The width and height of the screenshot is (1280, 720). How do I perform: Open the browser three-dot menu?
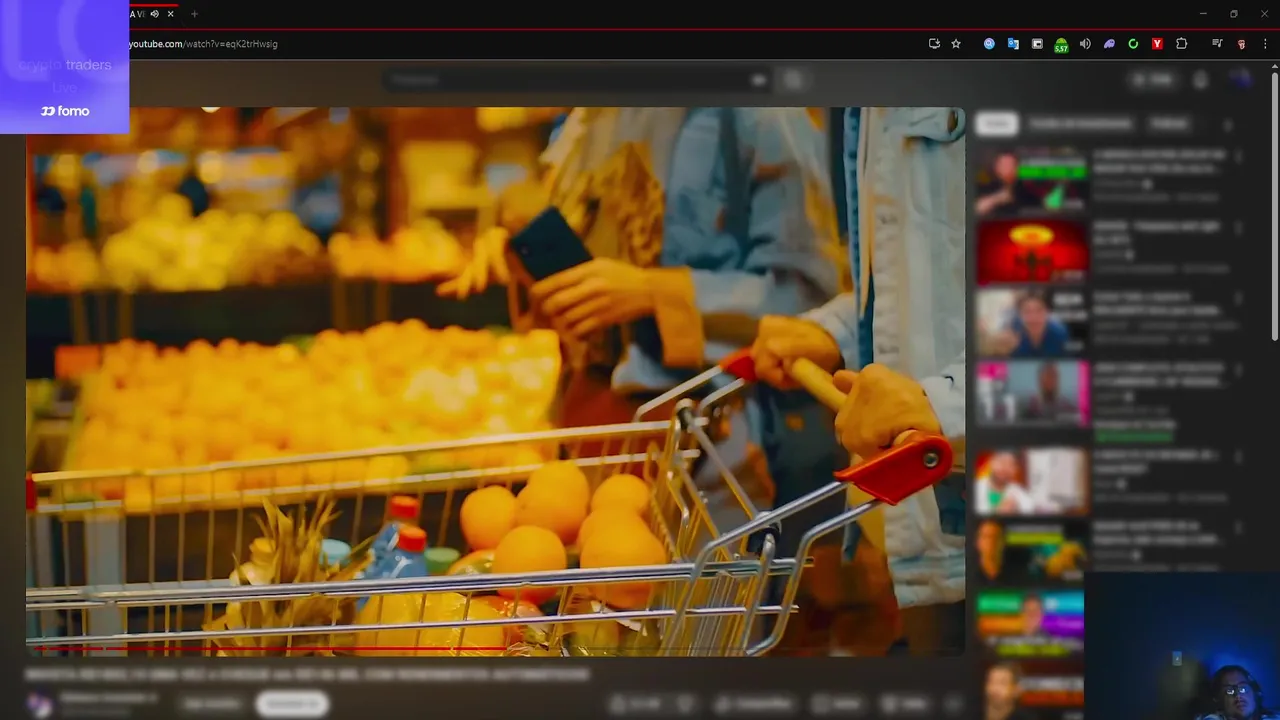coord(1265,44)
